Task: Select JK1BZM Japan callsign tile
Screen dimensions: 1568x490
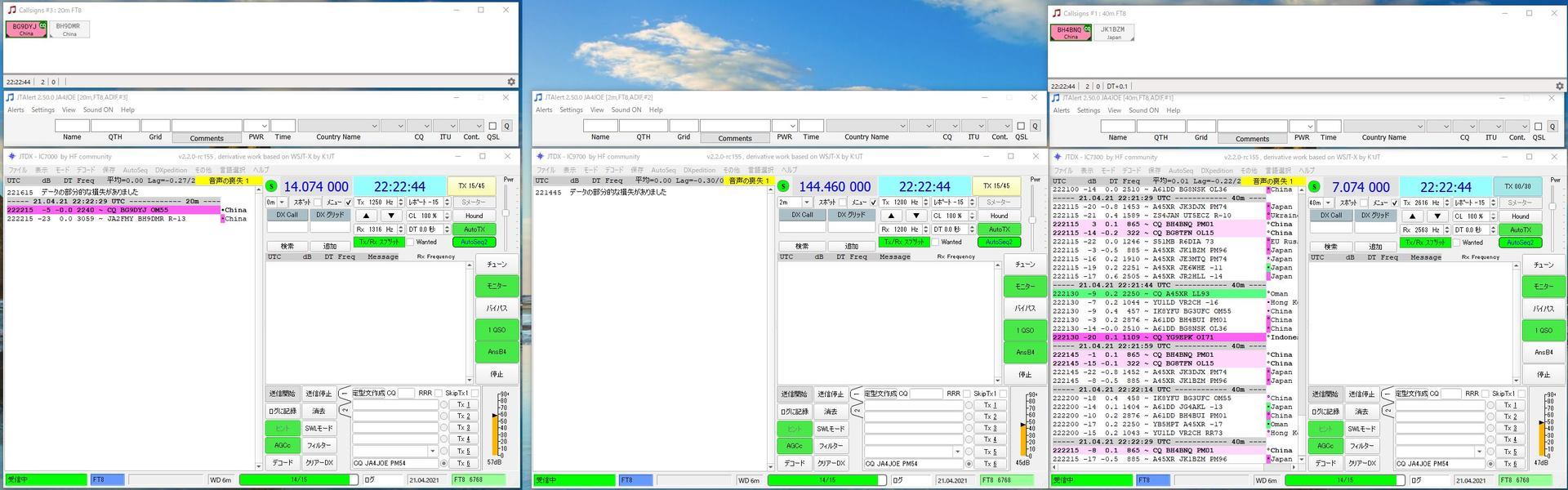Action: click(x=1114, y=33)
